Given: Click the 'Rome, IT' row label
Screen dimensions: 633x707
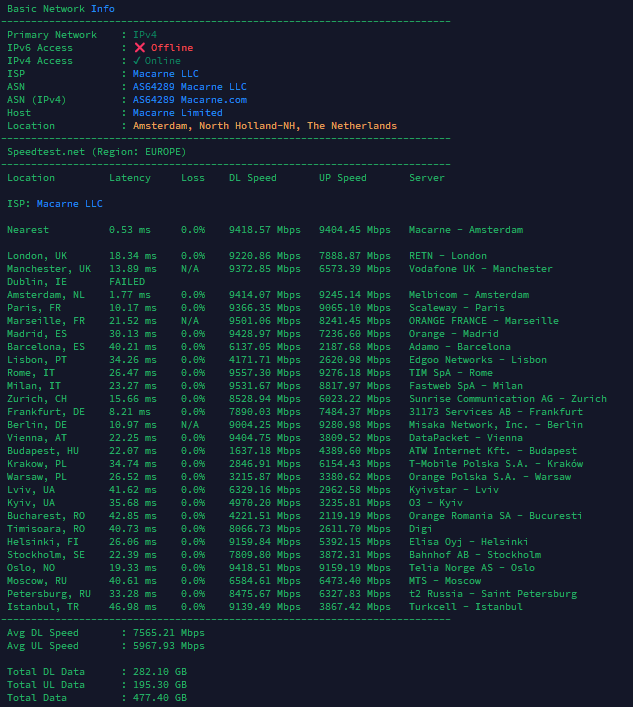Looking at the screenshot, I should (31, 373).
